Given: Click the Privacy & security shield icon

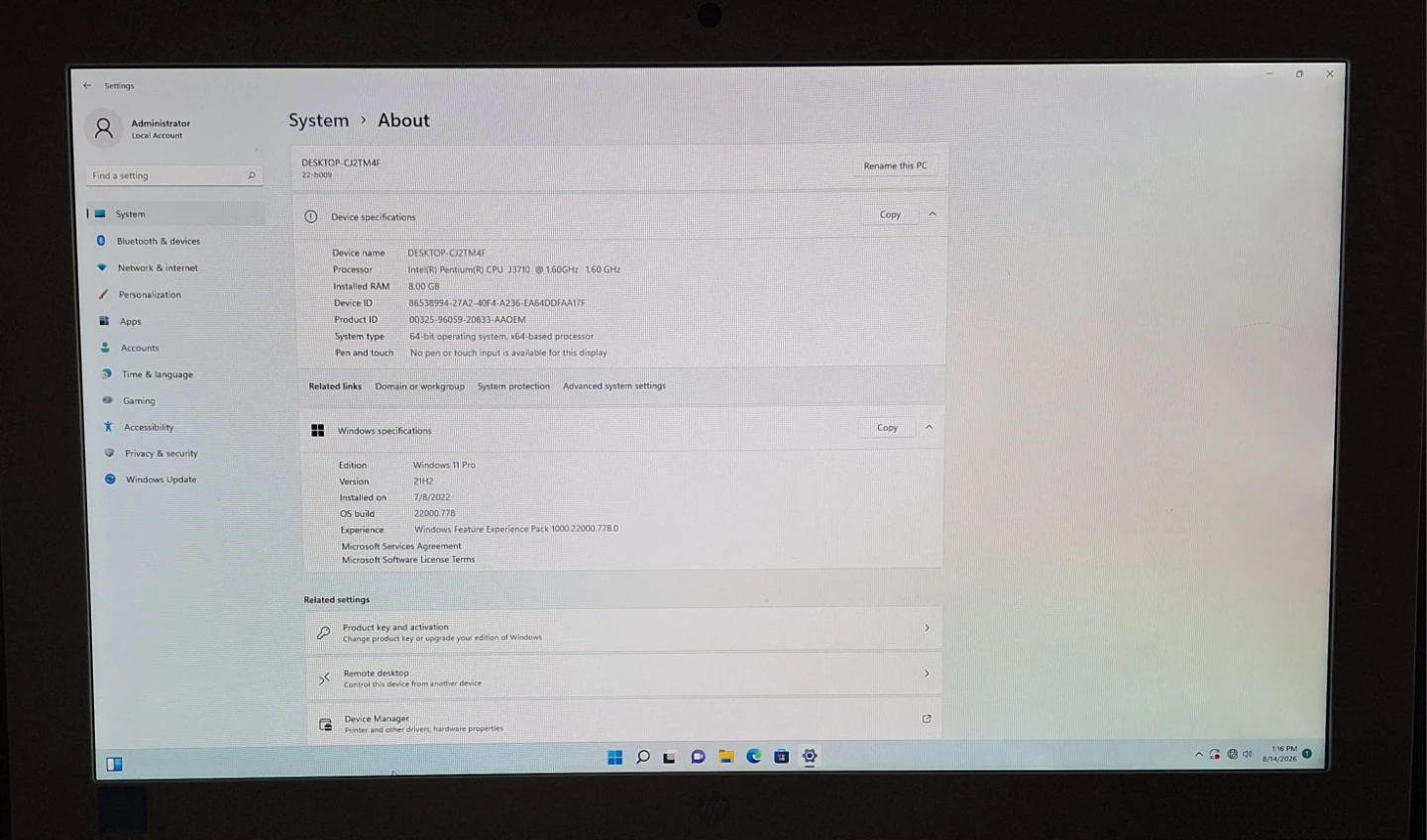Looking at the screenshot, I should [109, 453].
